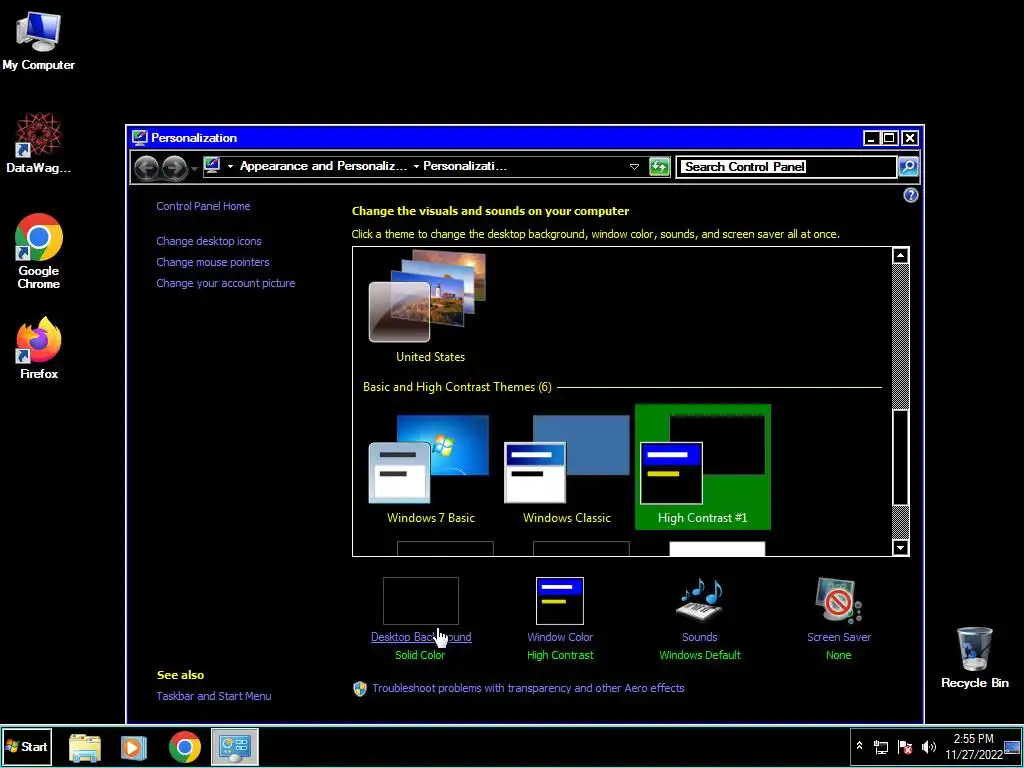The height and width of the screenshot is (768, 1024).
Task: Open the taskbar clock and date
Action: [x=973, y=746]
